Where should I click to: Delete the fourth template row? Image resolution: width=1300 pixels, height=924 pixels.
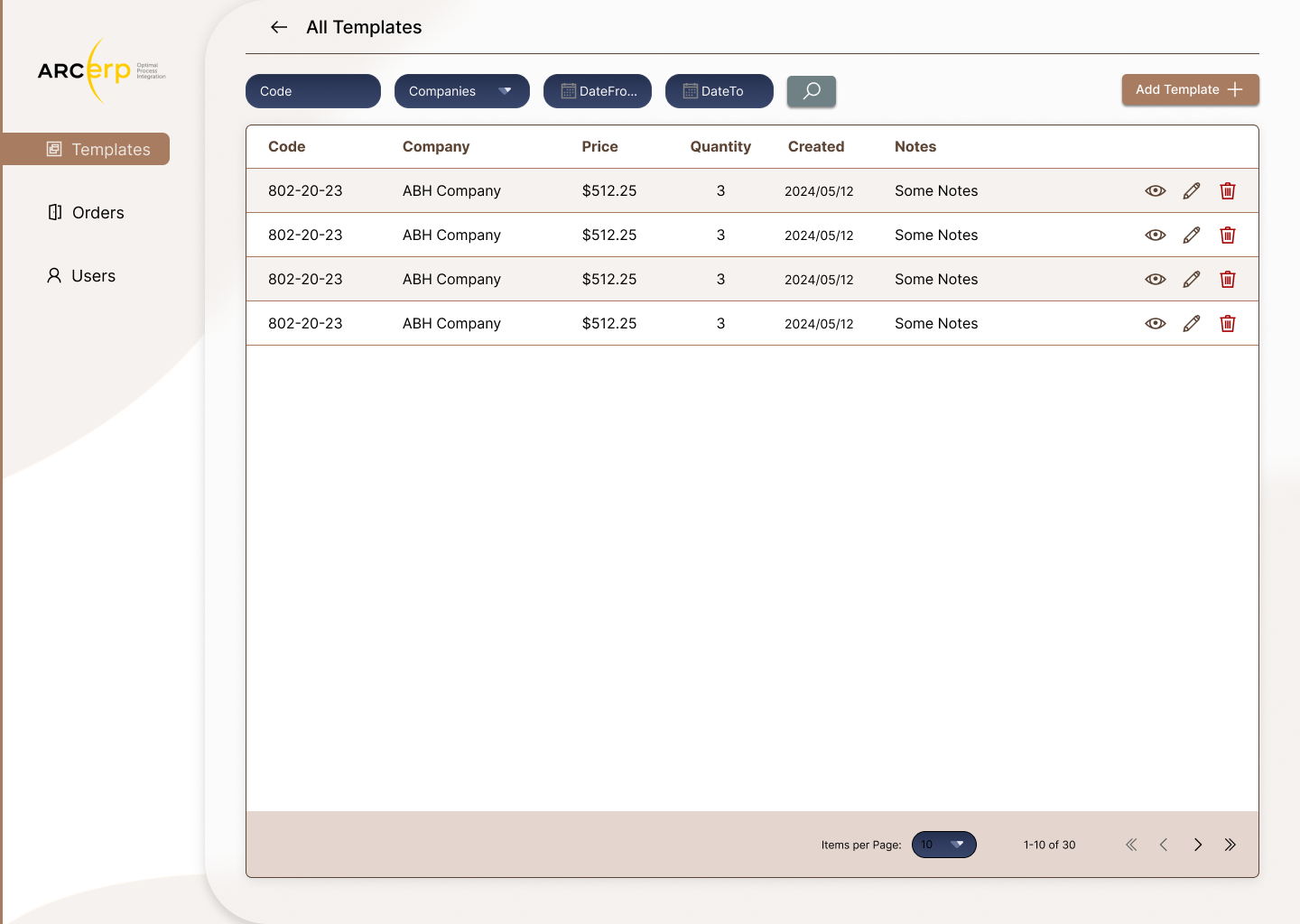point(1228,323)
